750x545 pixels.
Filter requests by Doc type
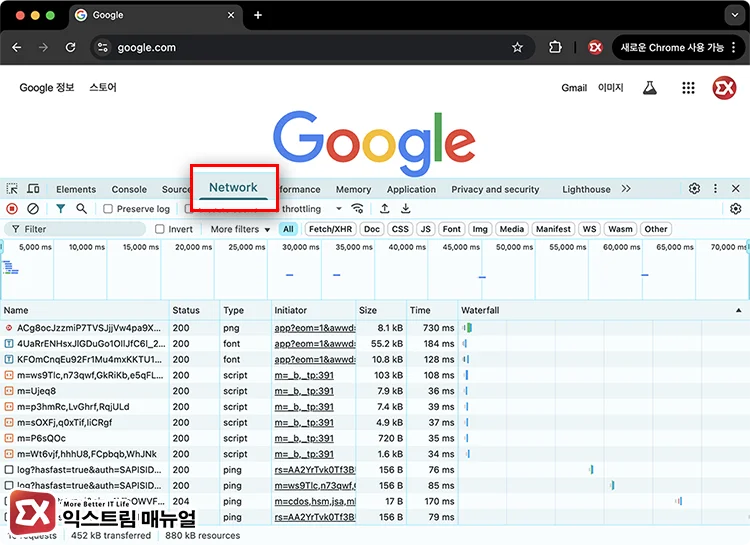372,229
